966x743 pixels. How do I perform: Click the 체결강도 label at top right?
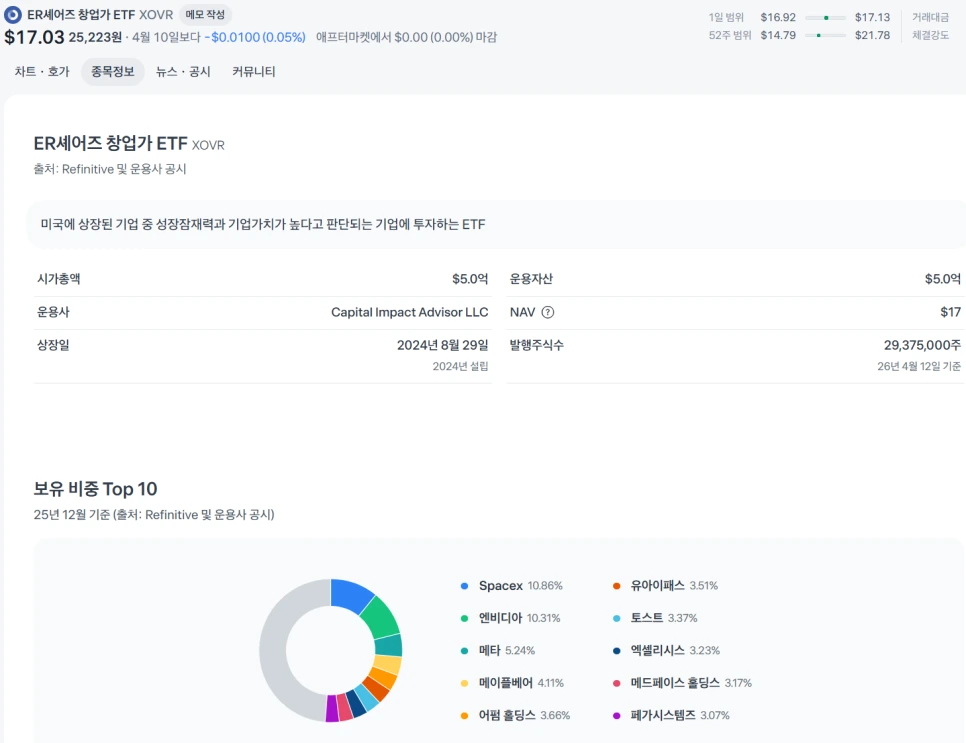pos(930,35)
